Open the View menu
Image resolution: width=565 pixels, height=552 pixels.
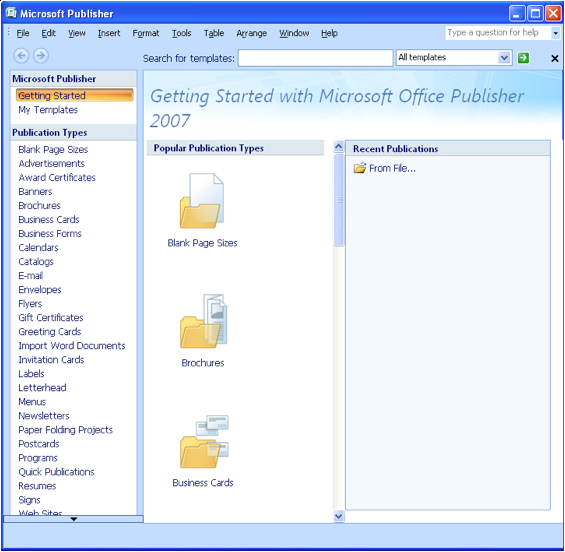77,33
